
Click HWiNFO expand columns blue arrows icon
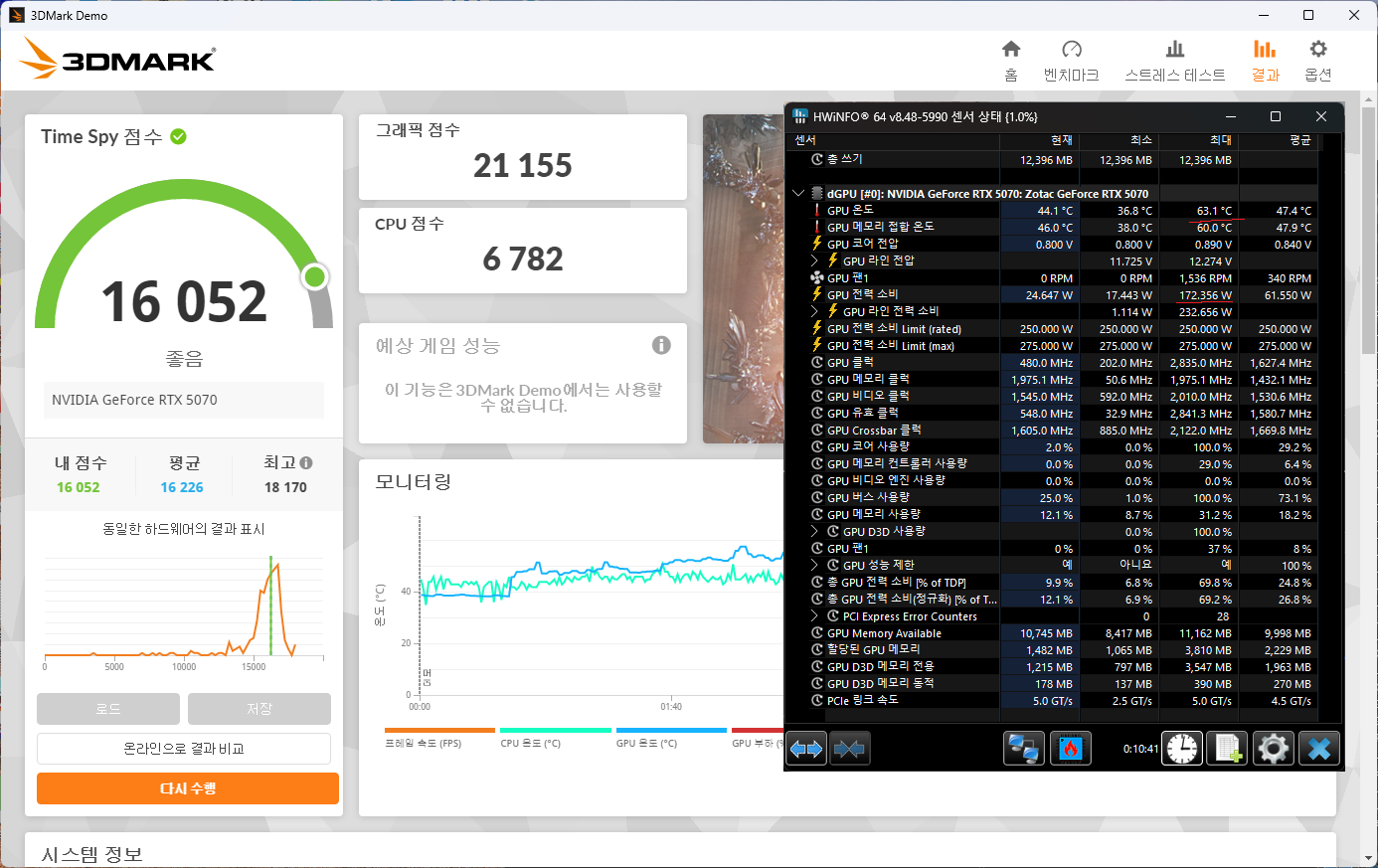coord(806,749)
